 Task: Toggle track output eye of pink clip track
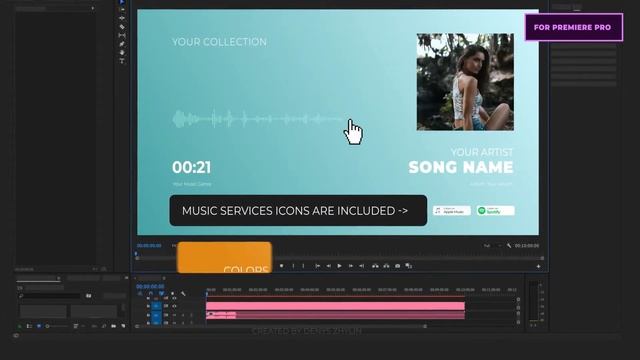(175, 306)
